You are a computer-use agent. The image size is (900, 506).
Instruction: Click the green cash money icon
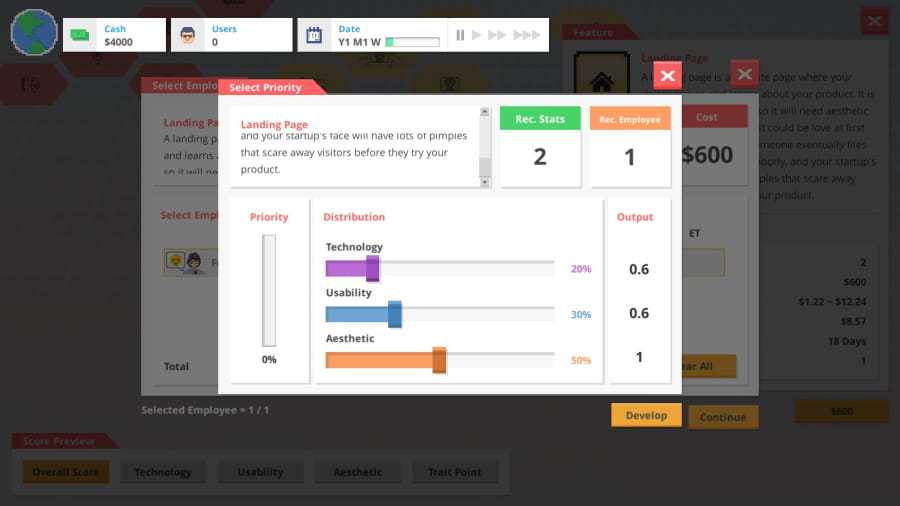tap(81, 35)
